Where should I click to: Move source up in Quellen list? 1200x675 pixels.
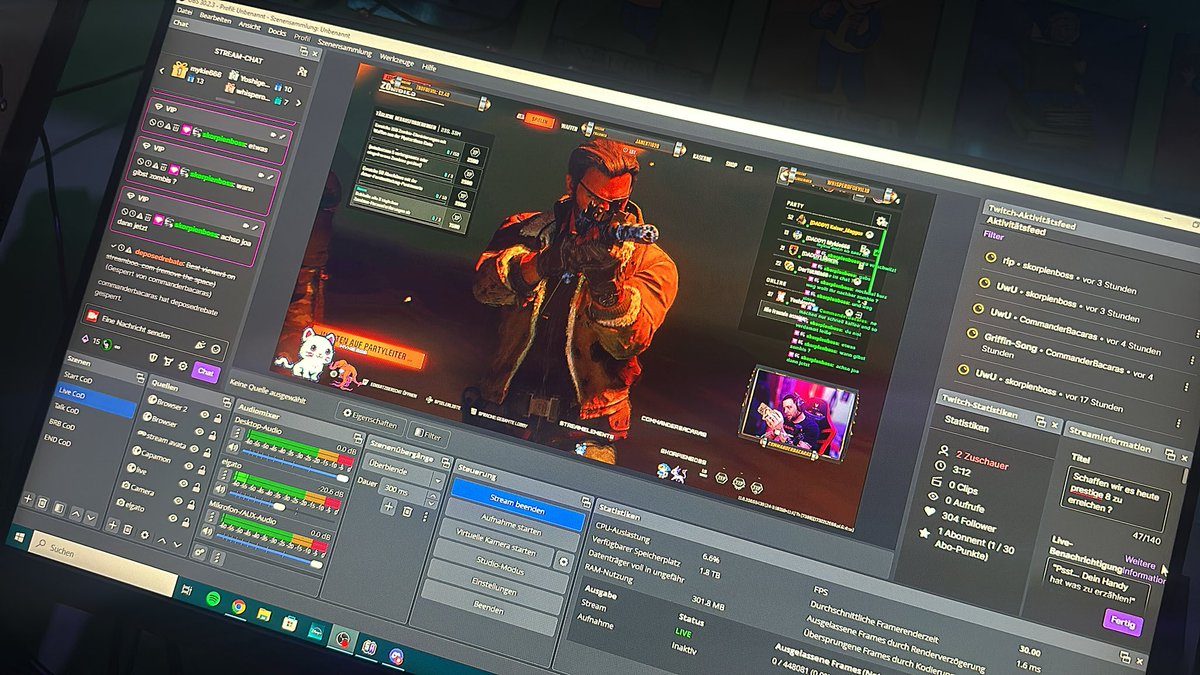click(162, 539)
